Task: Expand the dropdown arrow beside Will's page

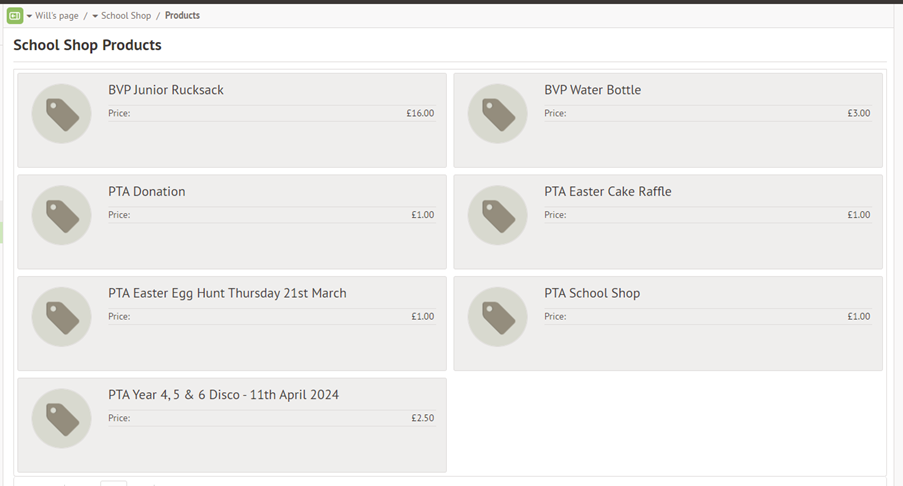Action: point(29,16)
